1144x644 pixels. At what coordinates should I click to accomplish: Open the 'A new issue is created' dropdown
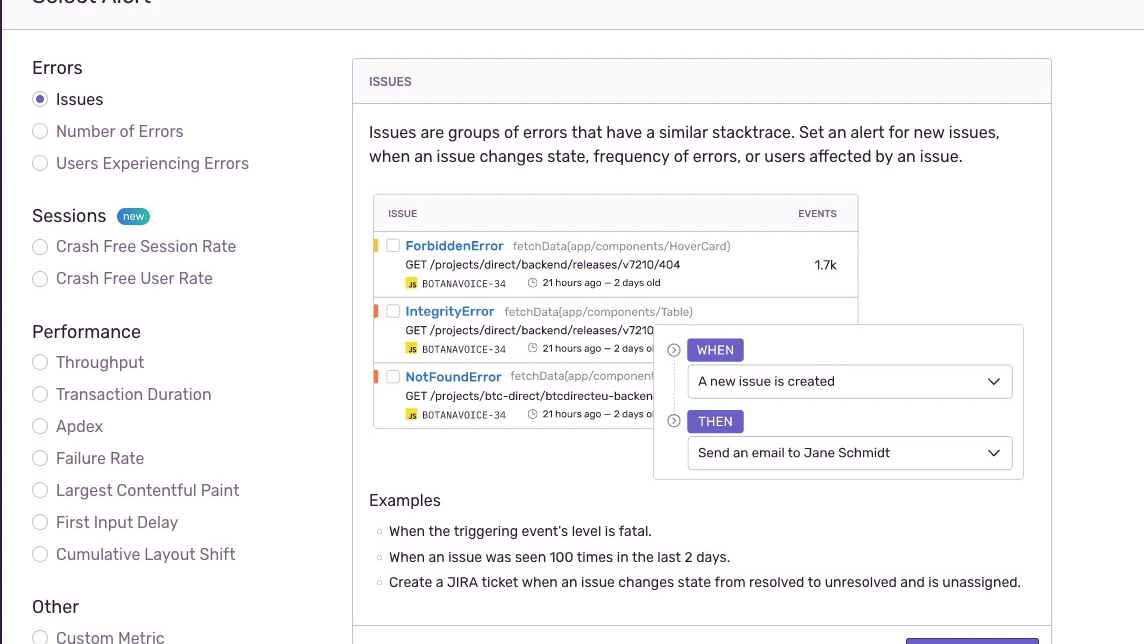point(849,381)
